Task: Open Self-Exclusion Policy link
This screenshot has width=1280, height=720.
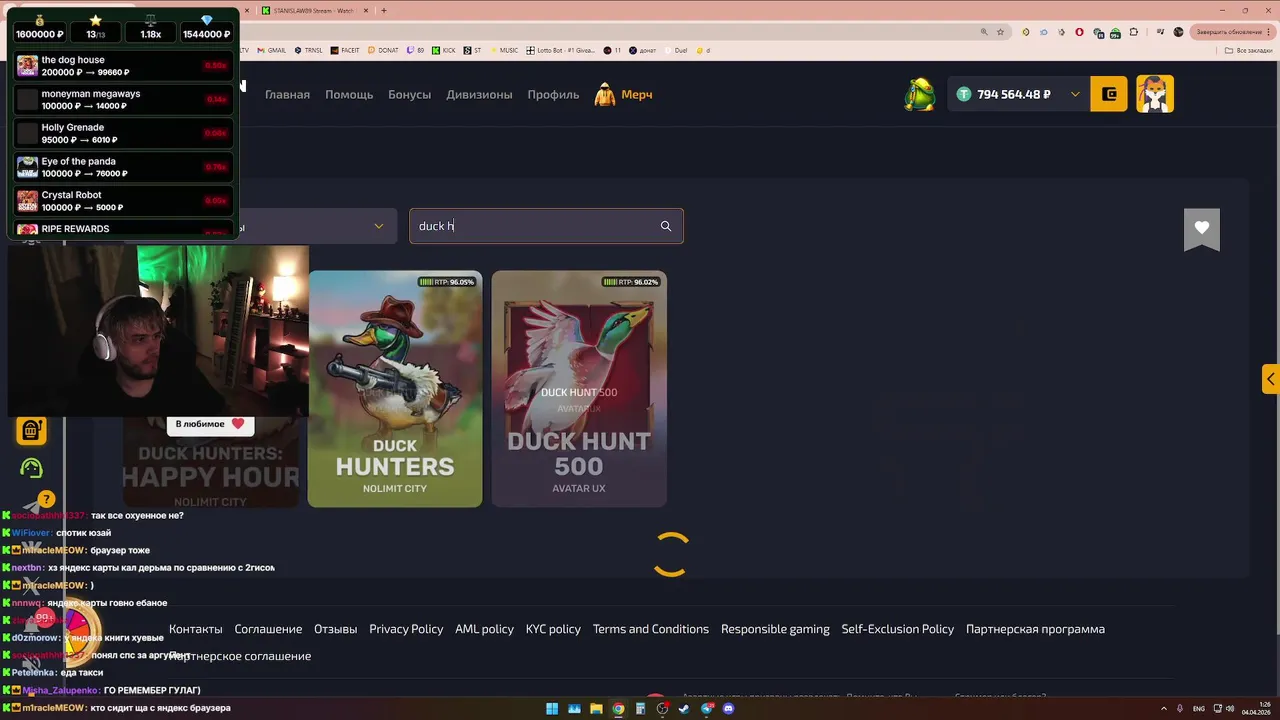Action: tap(898, 629)
